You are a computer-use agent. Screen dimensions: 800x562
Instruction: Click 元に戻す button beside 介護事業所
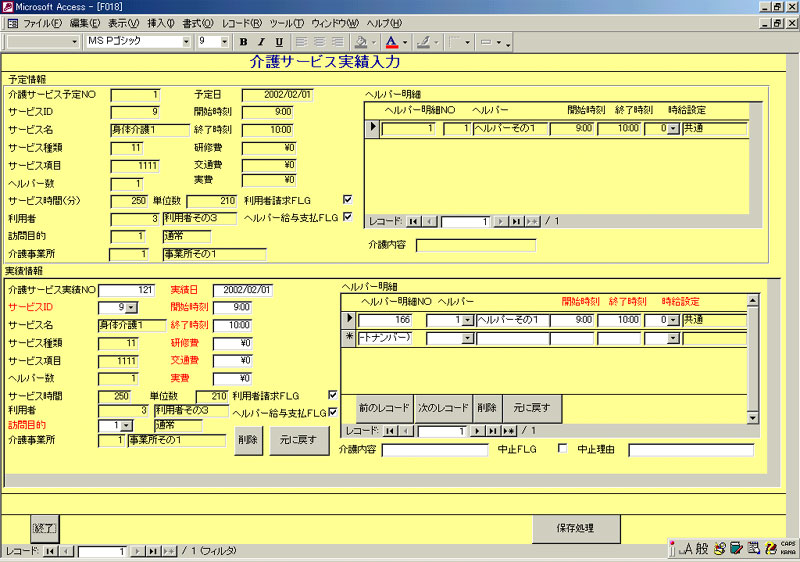[299, 440]
